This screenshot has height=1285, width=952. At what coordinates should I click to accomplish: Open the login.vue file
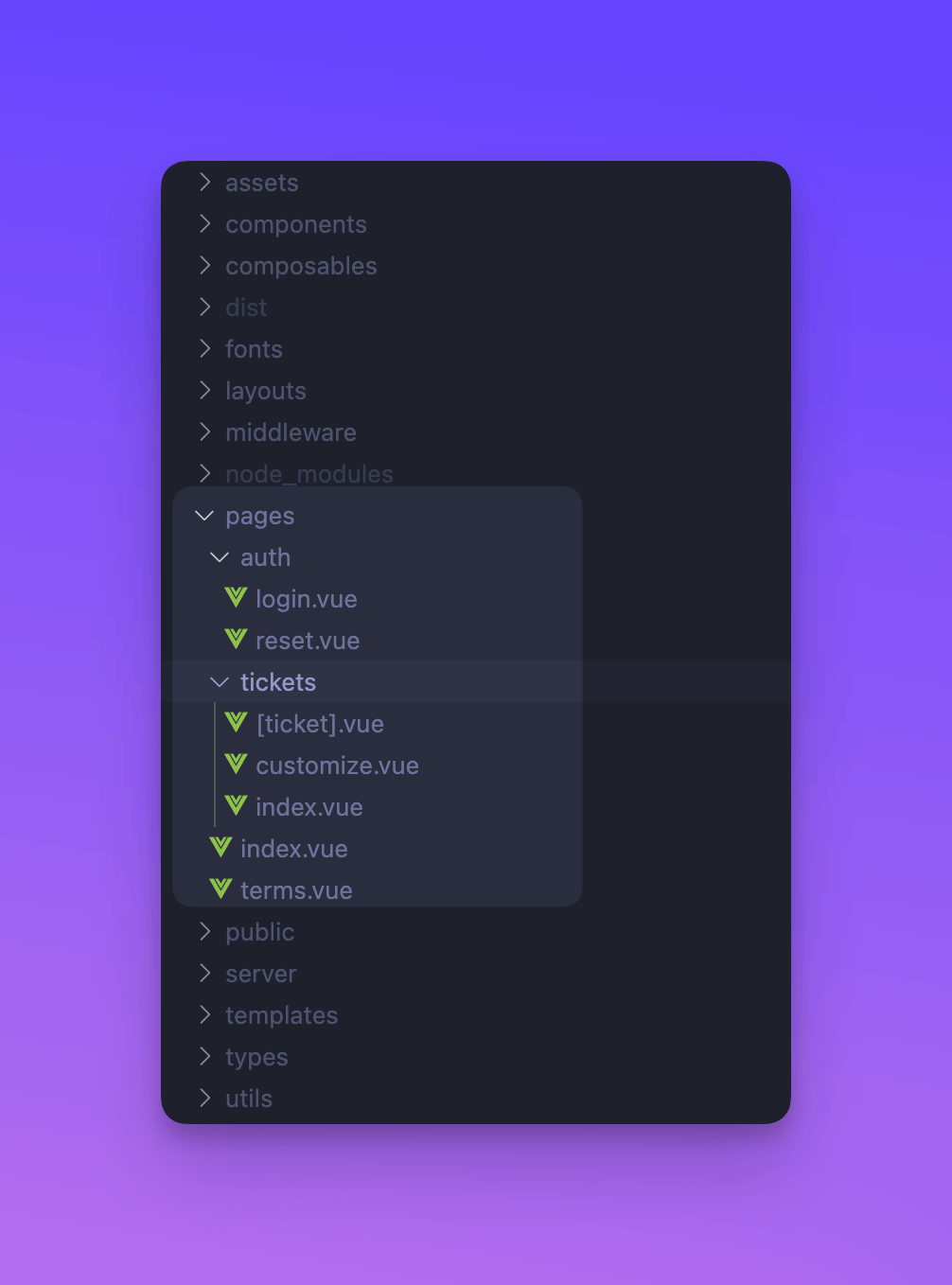click(x=306, y=599)
